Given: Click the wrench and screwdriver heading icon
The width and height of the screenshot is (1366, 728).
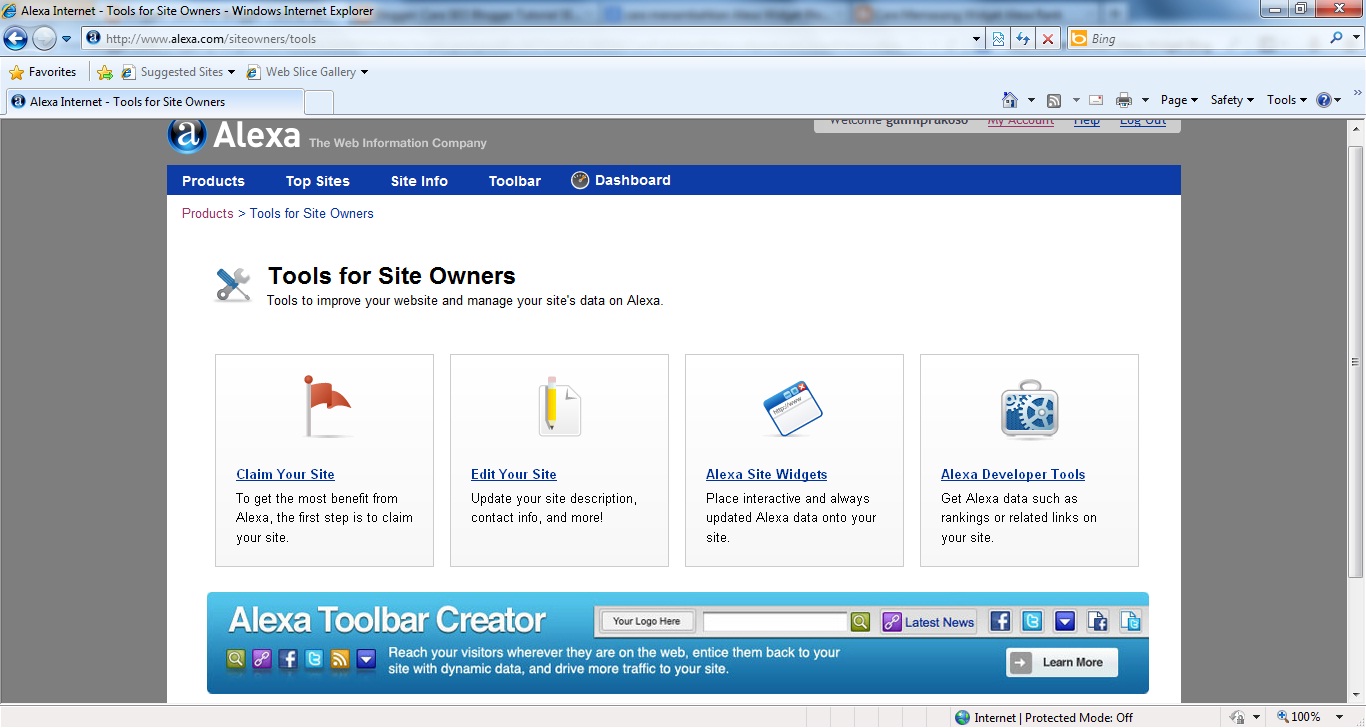Looking at the screenshot, I should click(x=233, y=285).
